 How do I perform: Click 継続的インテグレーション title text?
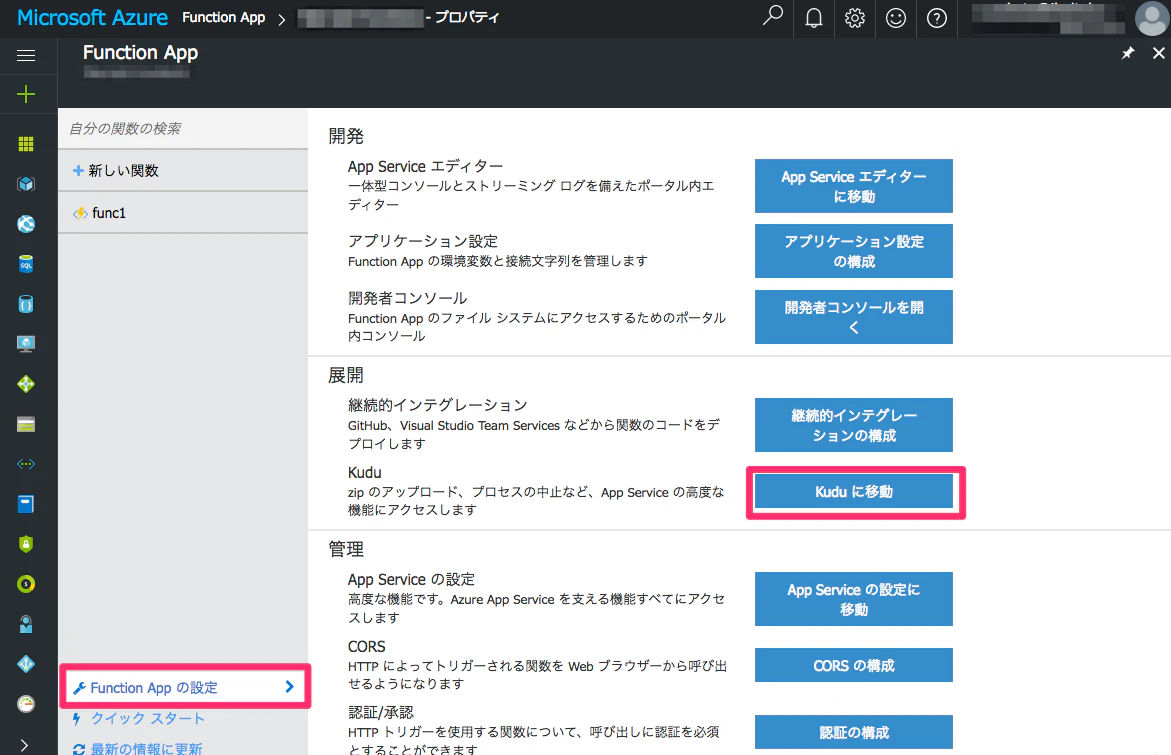tap(438, 405)
